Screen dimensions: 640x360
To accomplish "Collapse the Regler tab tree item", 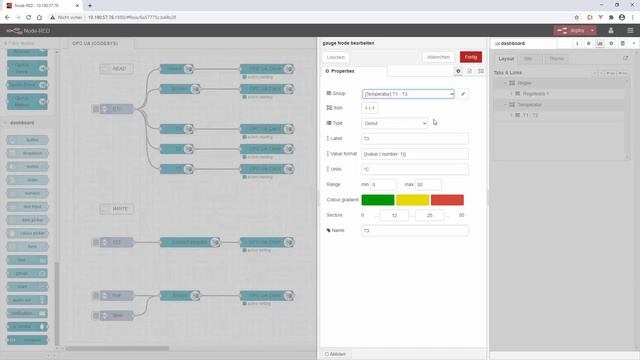I will tap(505, 83).
